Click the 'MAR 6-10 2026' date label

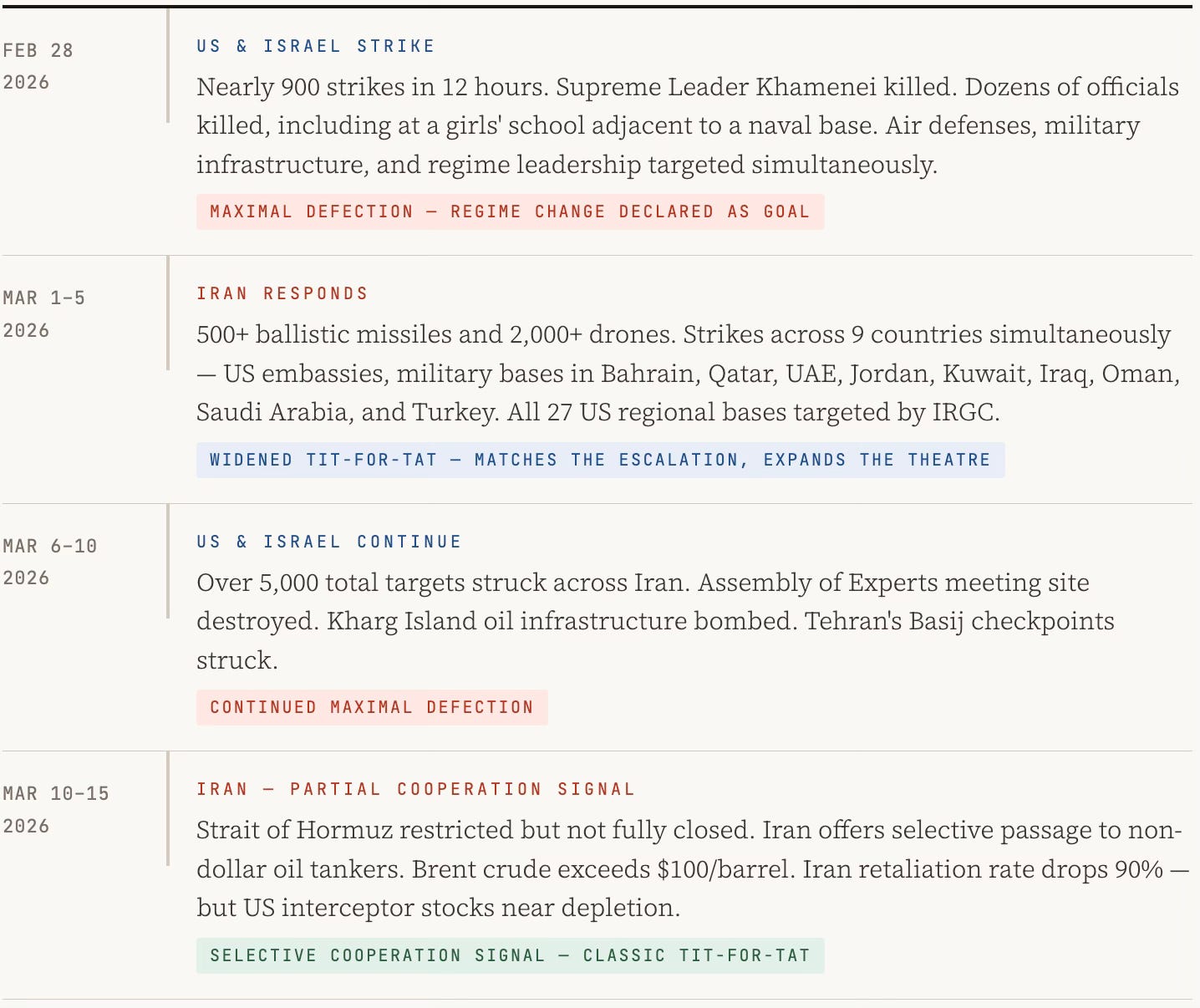[50, 562]
